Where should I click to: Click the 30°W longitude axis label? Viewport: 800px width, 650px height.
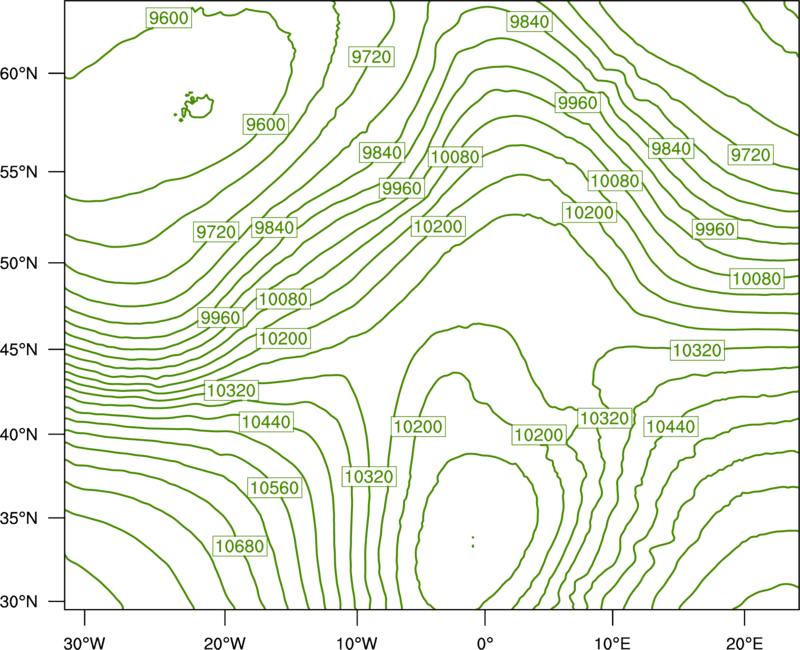84,643
